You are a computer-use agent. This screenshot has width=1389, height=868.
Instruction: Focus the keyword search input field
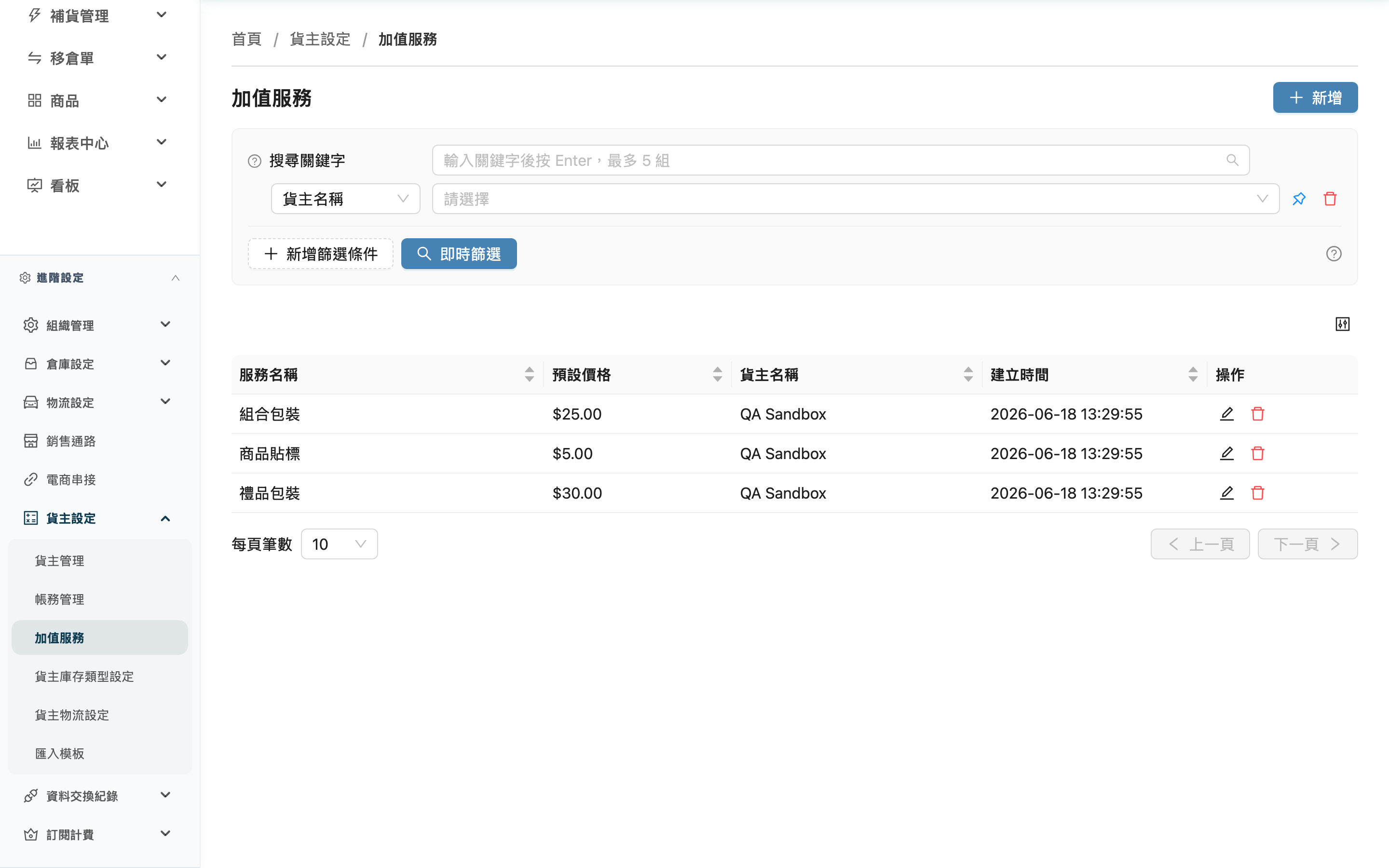pos(840,160)
